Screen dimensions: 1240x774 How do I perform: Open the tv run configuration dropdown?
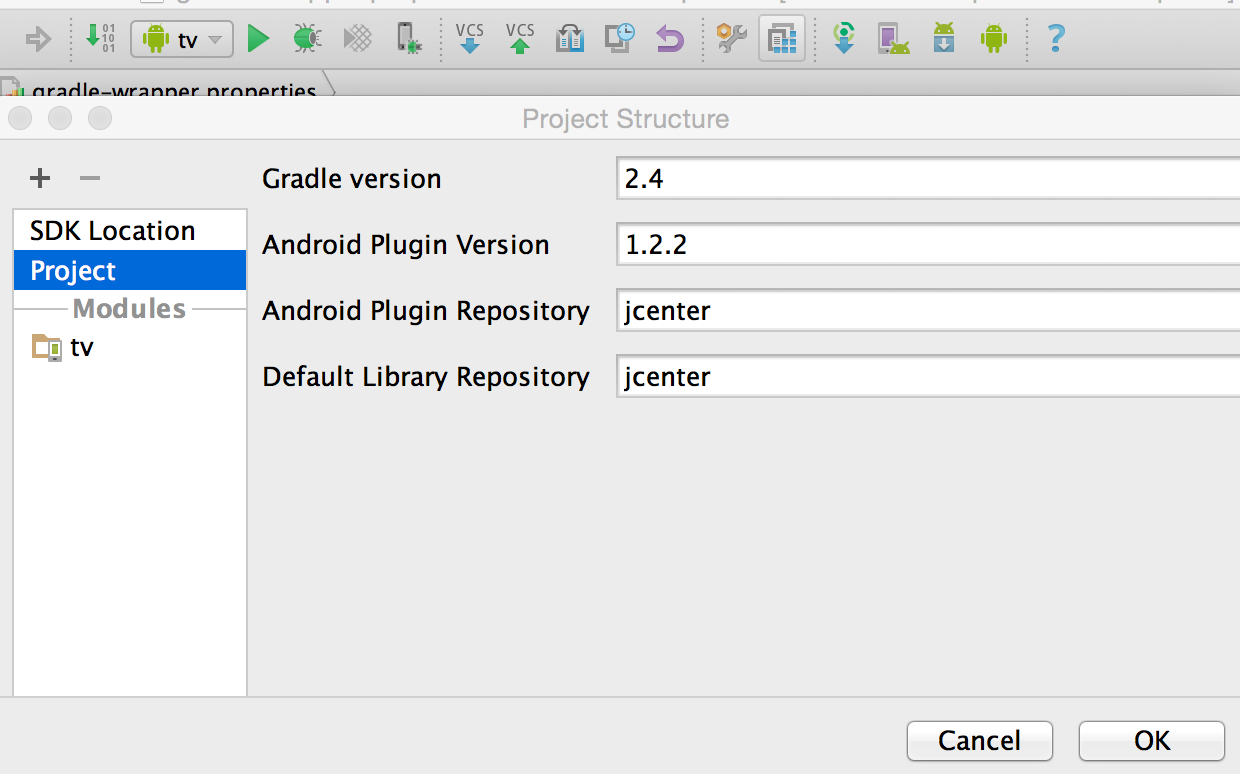tap(182, 40)
